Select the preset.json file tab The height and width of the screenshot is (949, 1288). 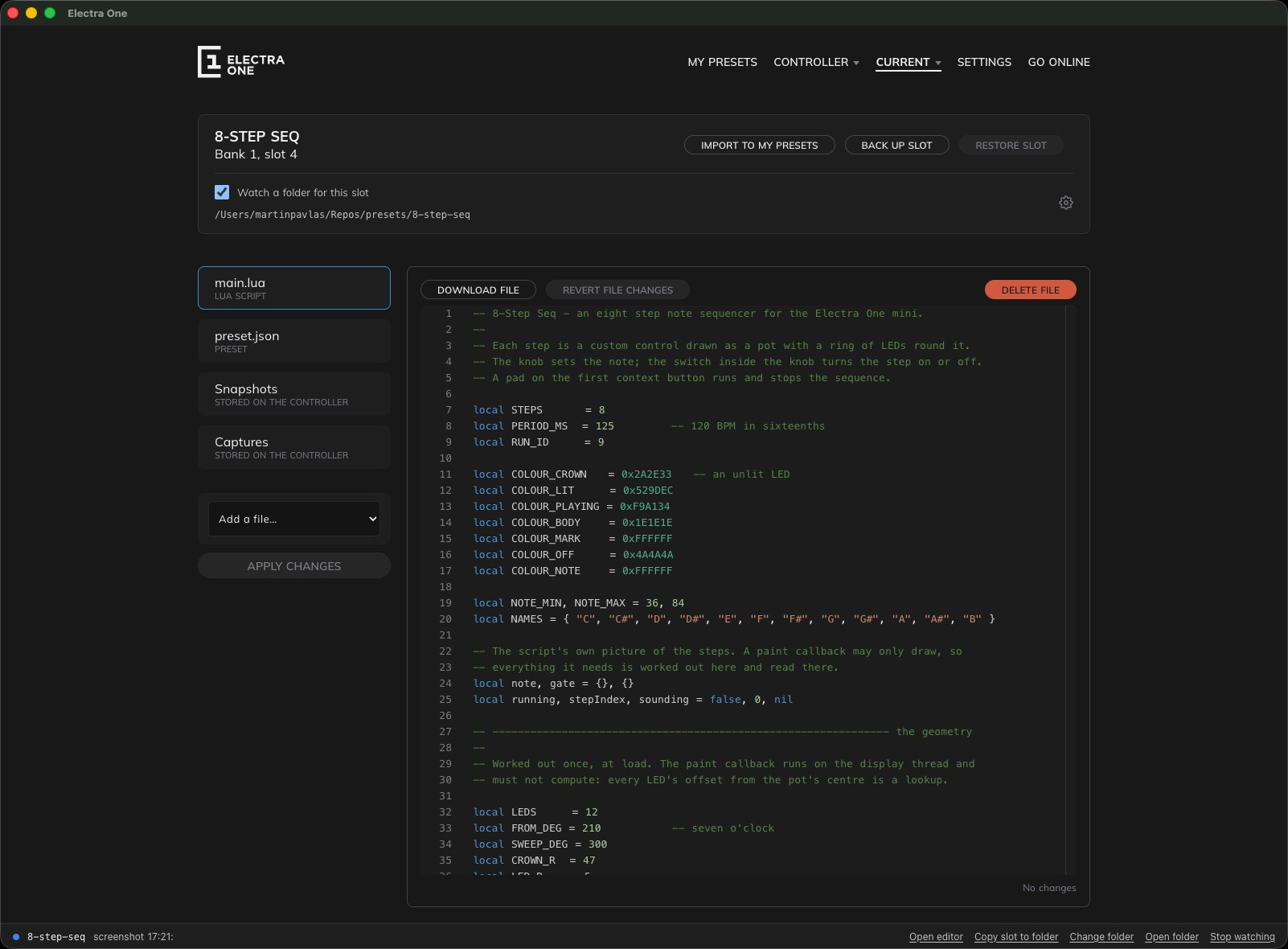click(x=294, y=341)
